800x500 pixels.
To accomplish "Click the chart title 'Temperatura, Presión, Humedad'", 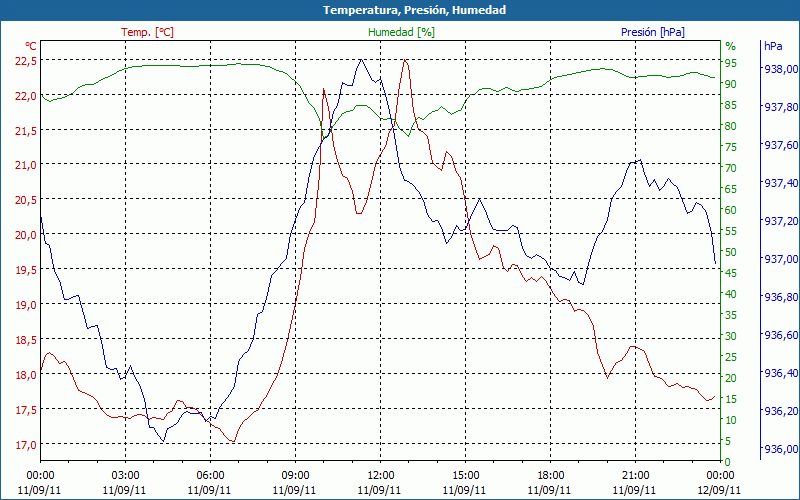I will pyautogui.click(x=414, y=10).
